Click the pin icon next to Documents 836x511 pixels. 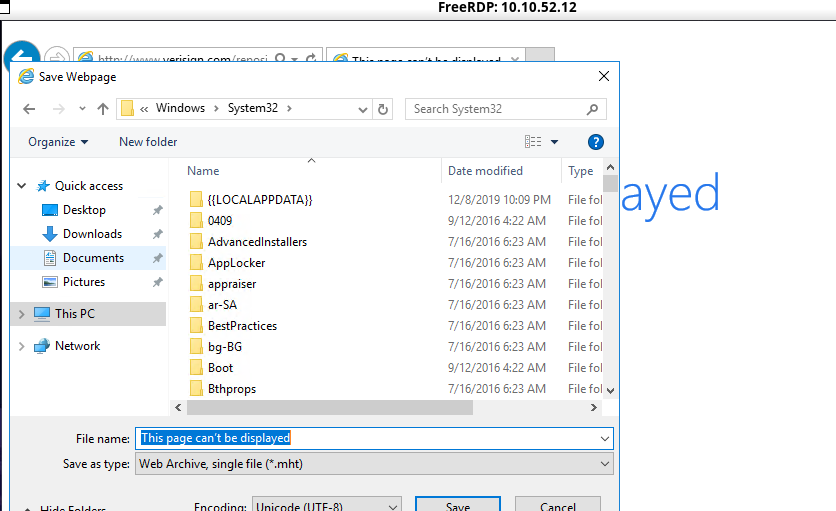[157, 258]
